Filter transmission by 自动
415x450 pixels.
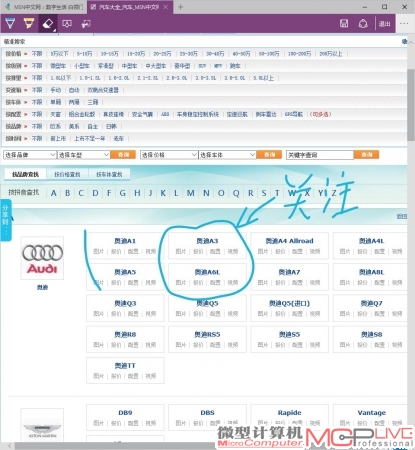click(74, 90)
